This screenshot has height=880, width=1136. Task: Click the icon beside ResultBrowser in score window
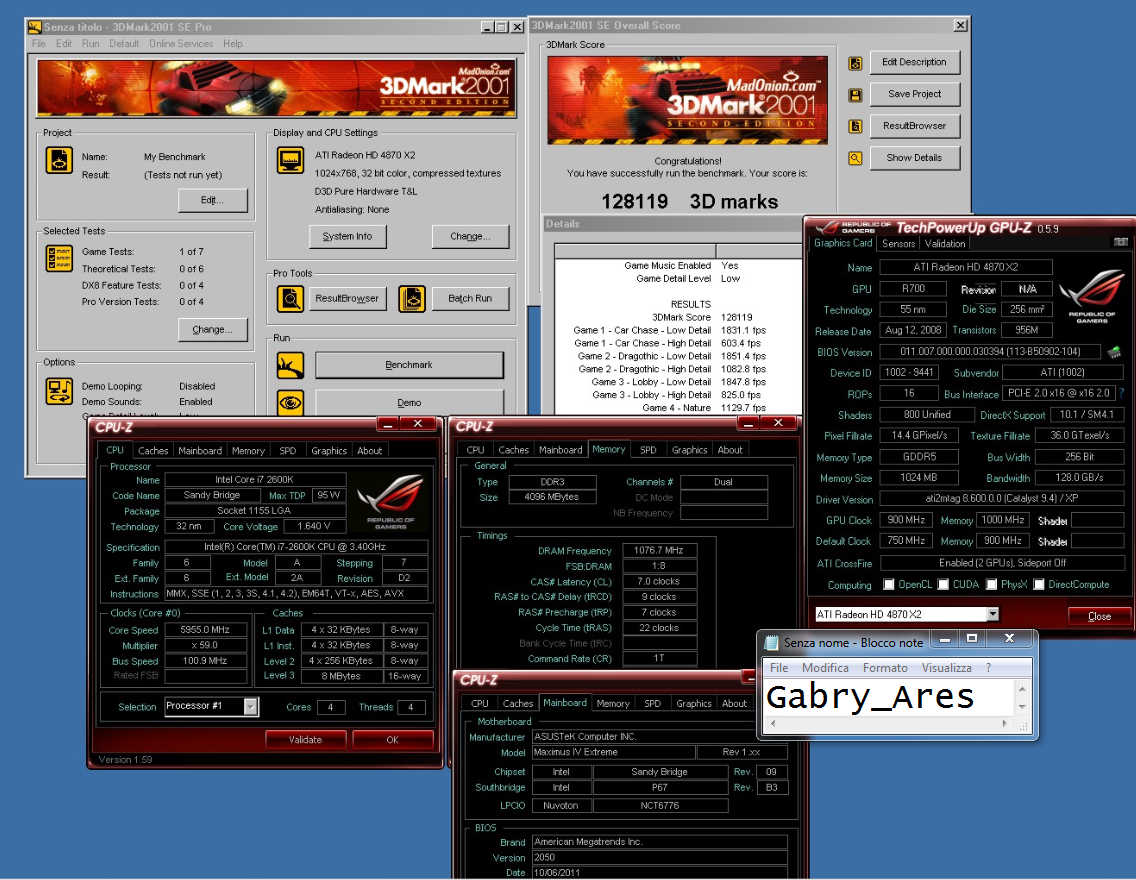855,126
